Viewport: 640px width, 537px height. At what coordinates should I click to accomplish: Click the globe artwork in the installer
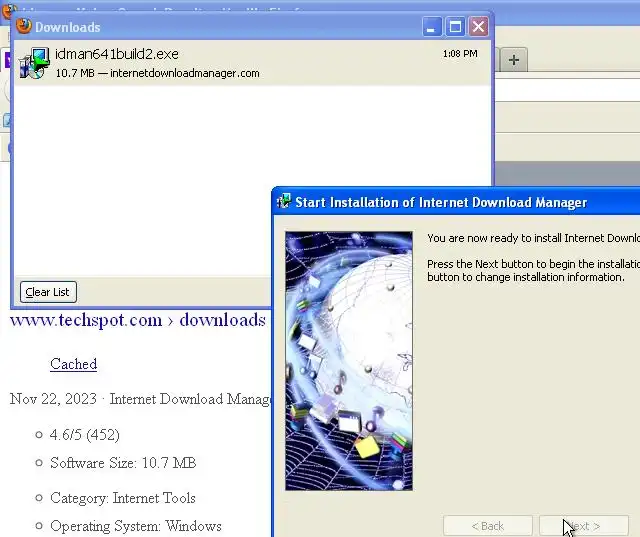(349, 361)
